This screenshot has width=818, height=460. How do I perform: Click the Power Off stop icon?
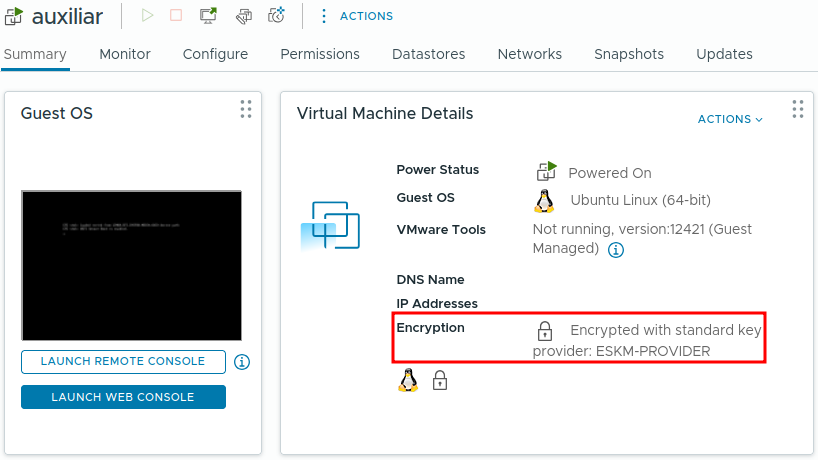click(x=176, y=16)
